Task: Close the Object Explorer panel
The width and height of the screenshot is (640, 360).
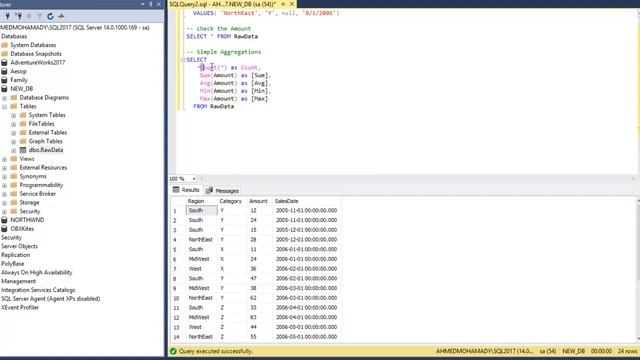Action: pyautogui.click(x=159, y=4)
